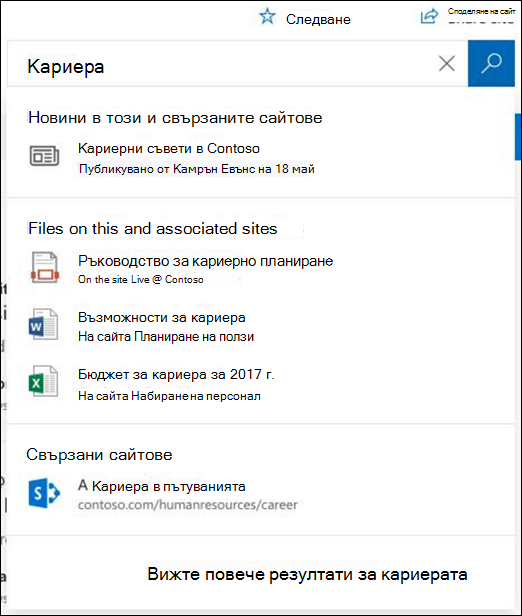
Task: Click the Word document icon
Action: (43, 324)
